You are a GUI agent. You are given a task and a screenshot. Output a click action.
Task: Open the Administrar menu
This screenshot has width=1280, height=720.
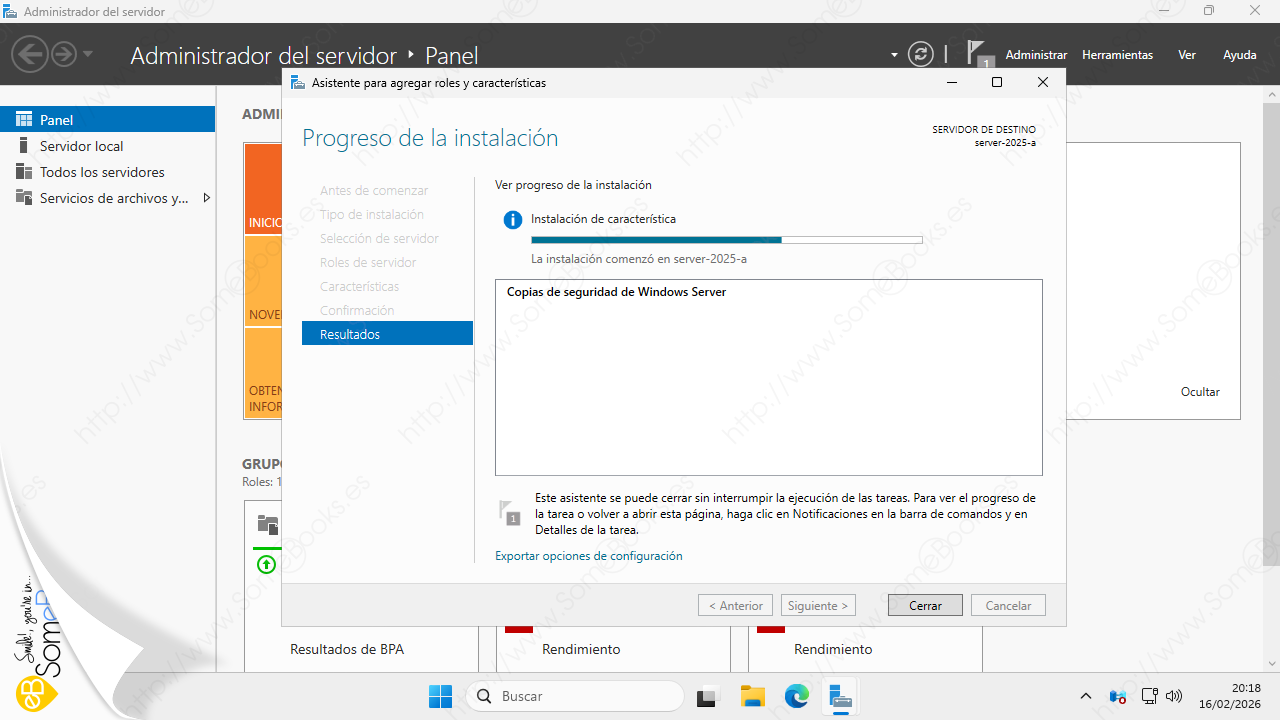pyautogui.click(x=1036, y=55)
